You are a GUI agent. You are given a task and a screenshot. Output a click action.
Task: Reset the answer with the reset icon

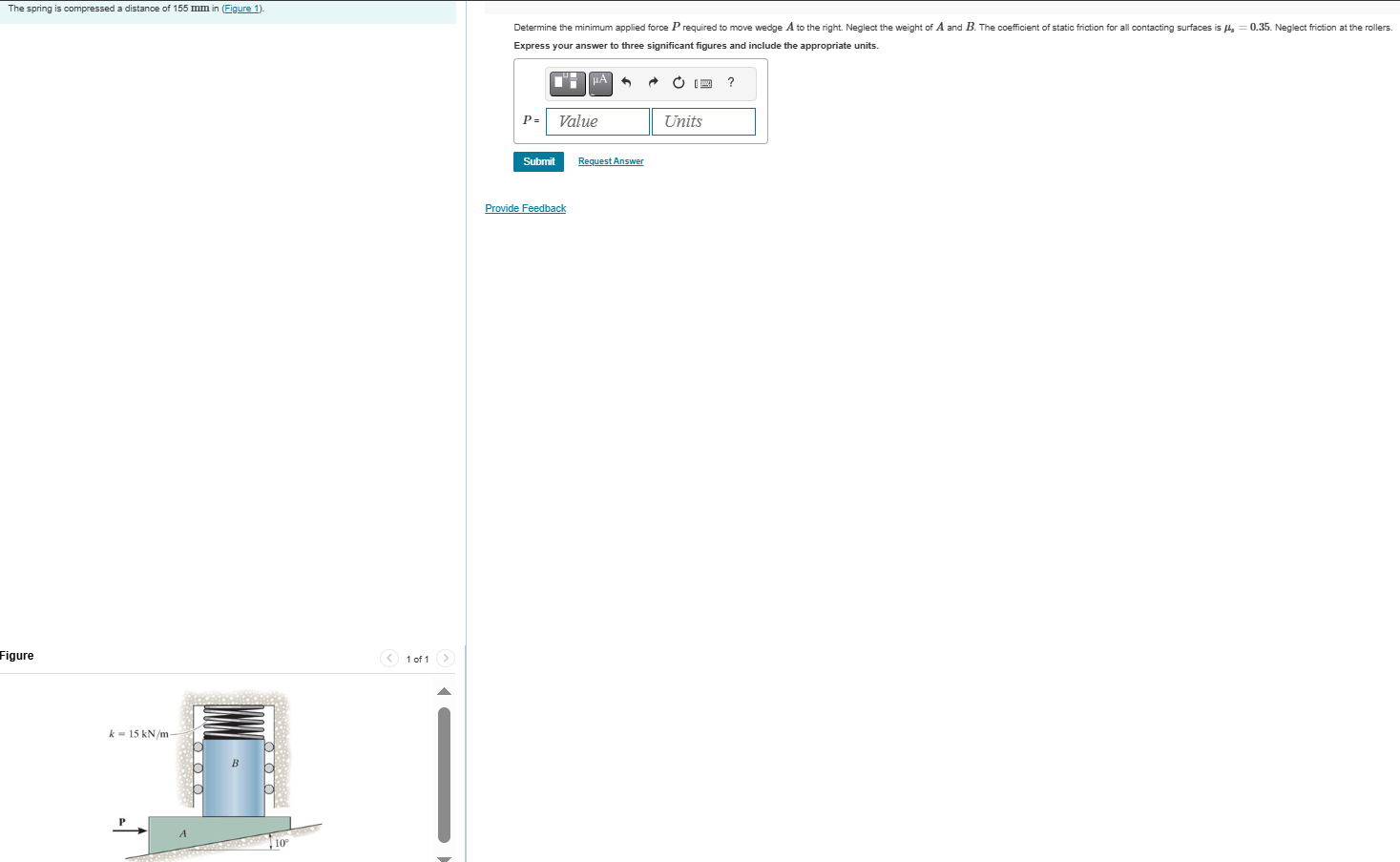point(678,83)
